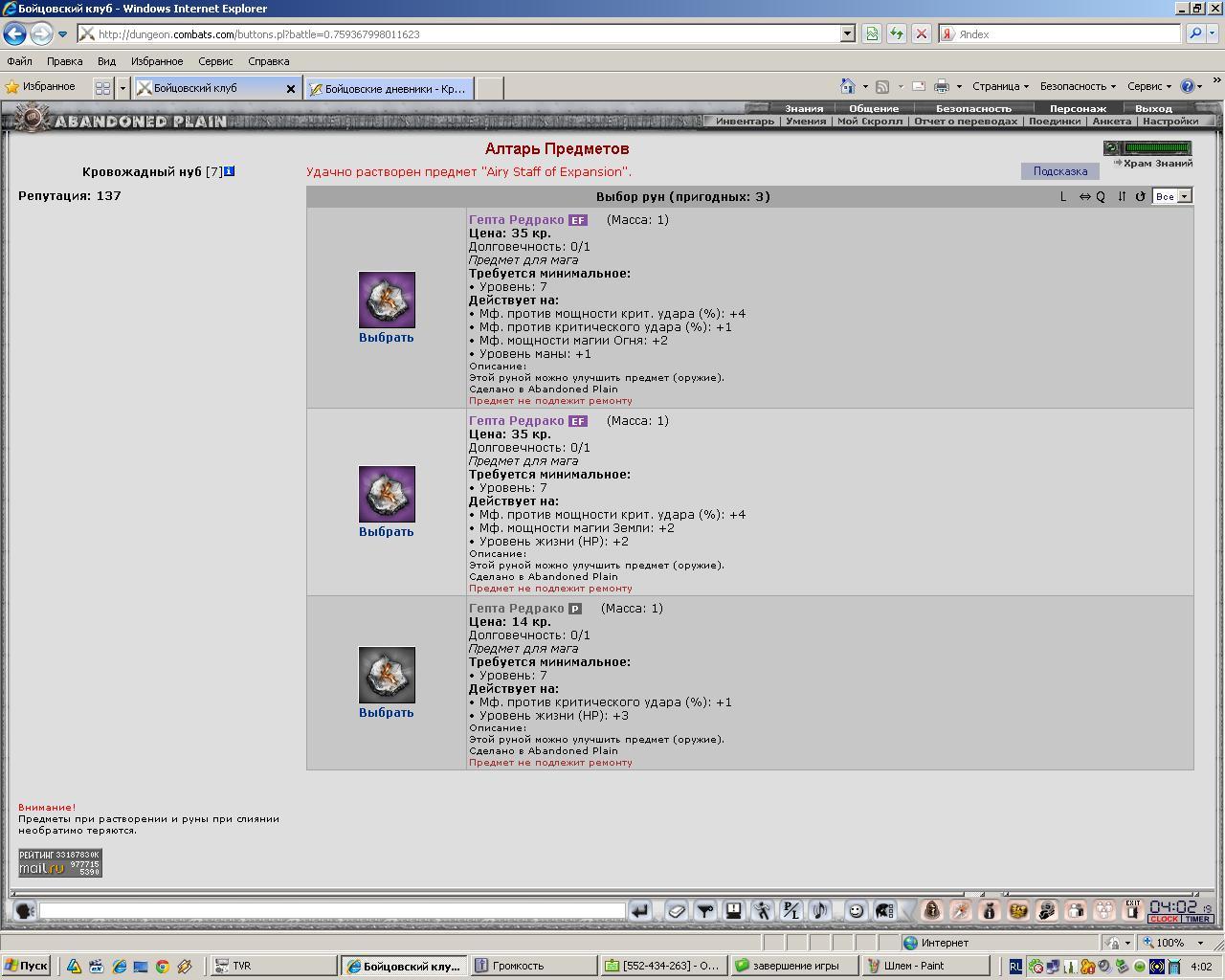Open the 'Правка' menu
The height and width of the screenshot is (980, 1225).
[x=64, y=61]
